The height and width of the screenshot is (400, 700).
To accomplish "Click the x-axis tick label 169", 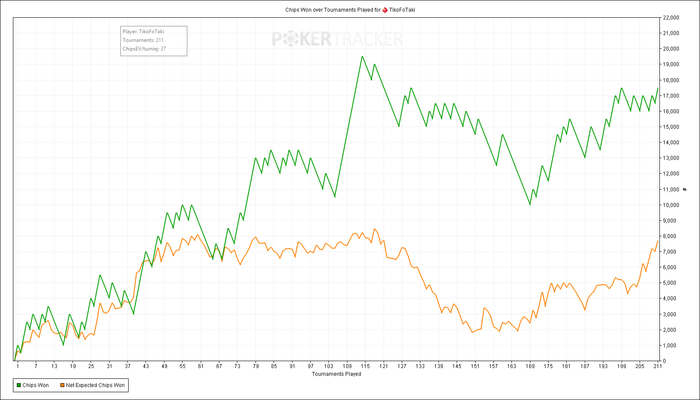I will [x=530, y=366].
